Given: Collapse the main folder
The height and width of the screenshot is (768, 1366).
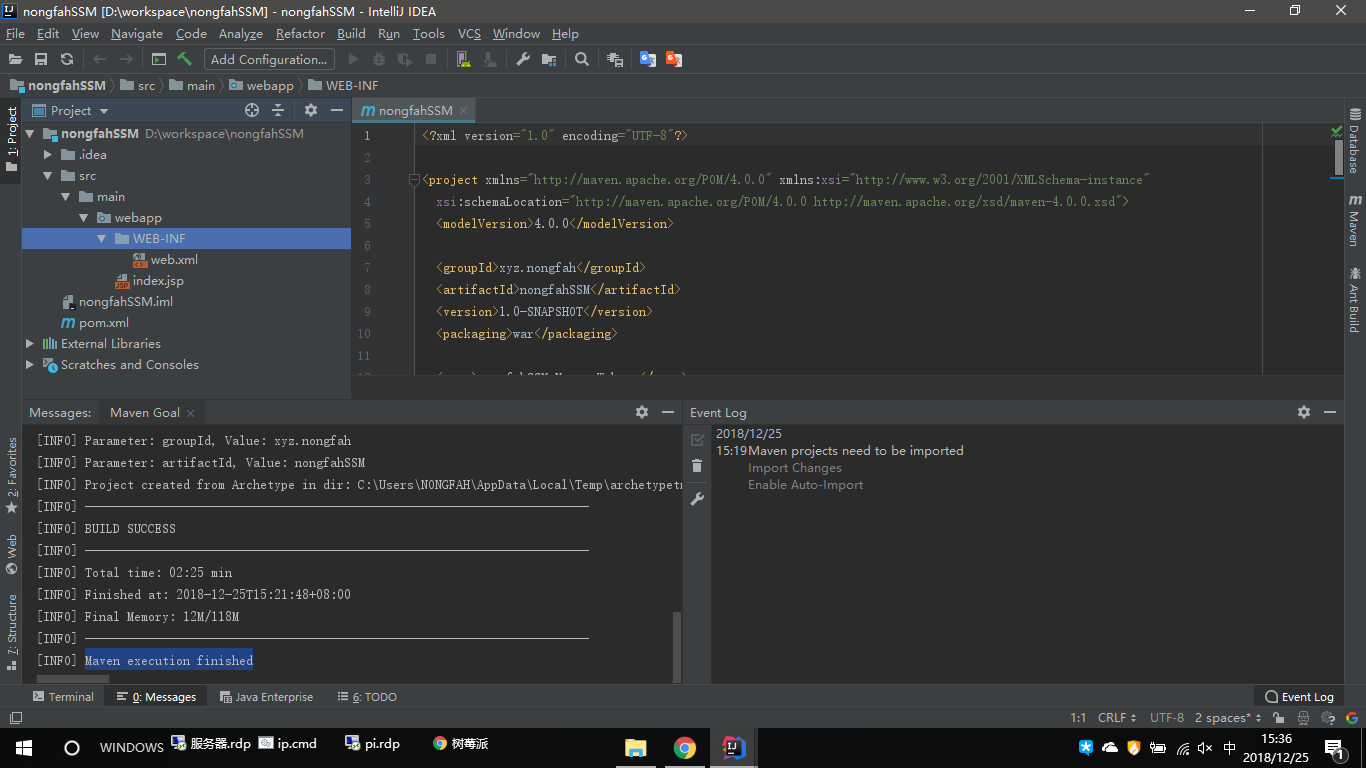Looking at the screenshot, I should [66, 197].
